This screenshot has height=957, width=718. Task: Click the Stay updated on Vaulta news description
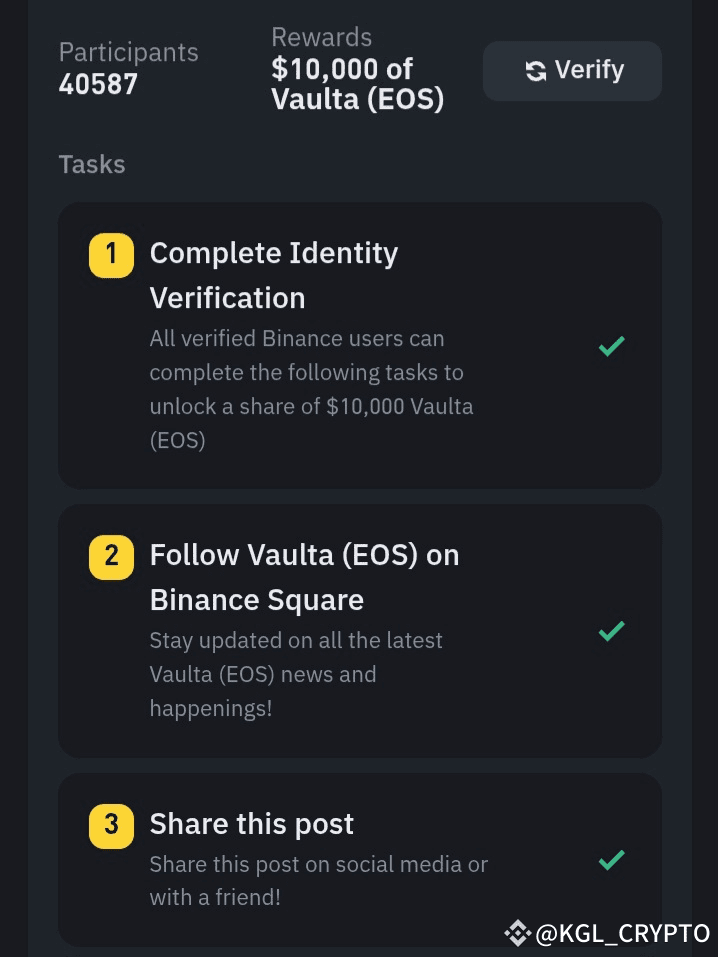pyautogui.click(x=296, y=674)
